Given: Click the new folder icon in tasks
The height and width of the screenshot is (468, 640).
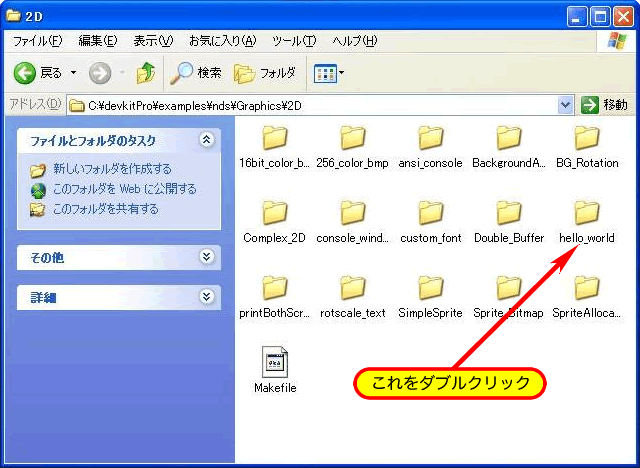Looking at the screenshot, I should coord(38,170).
